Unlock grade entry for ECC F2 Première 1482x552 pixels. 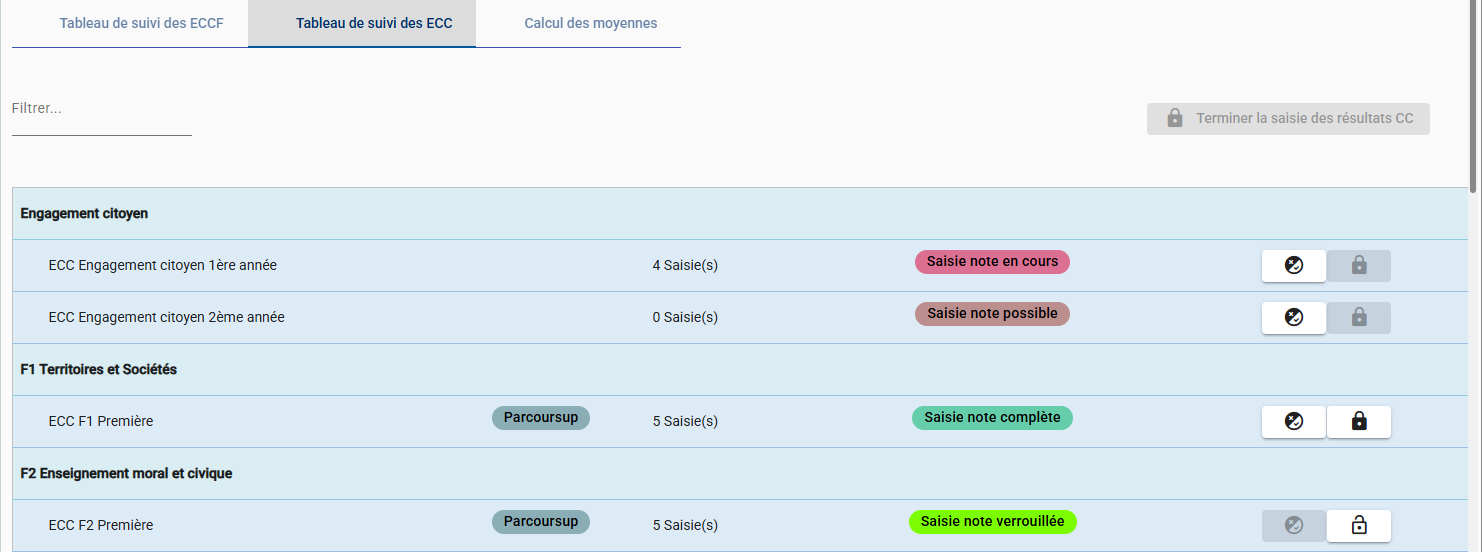click(1359, 525)
